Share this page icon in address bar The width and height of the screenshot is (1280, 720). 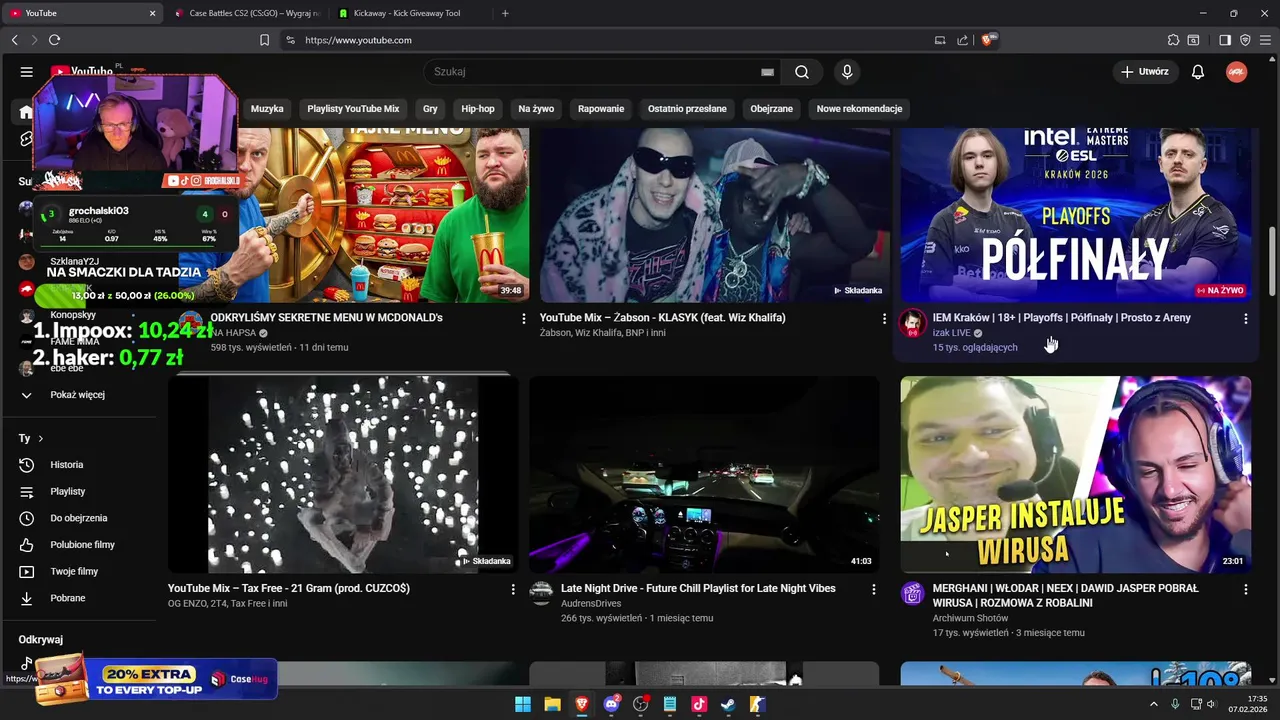pos(962,40)
